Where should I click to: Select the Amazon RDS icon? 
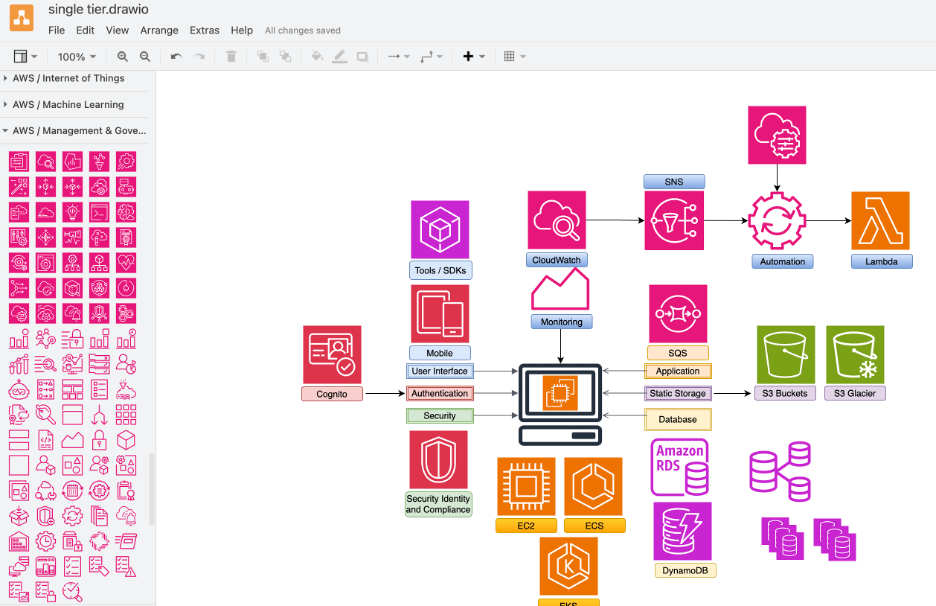point(679,467)
